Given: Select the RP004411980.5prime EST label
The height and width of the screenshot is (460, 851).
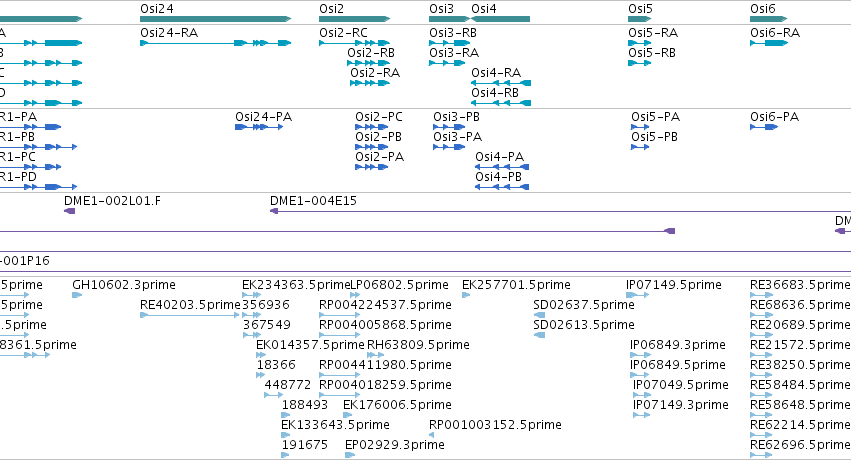Looking at the screenshot, I should tap(385, 365).
